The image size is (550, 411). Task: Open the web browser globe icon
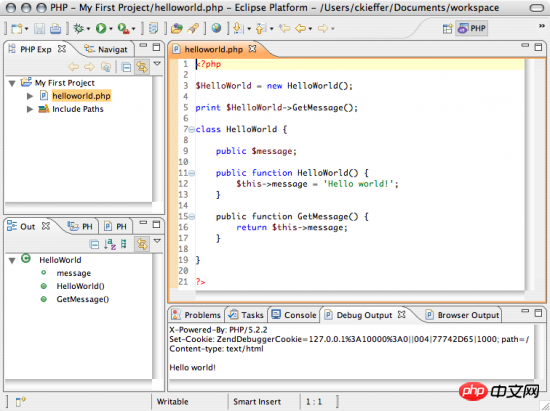coord(216,28)
